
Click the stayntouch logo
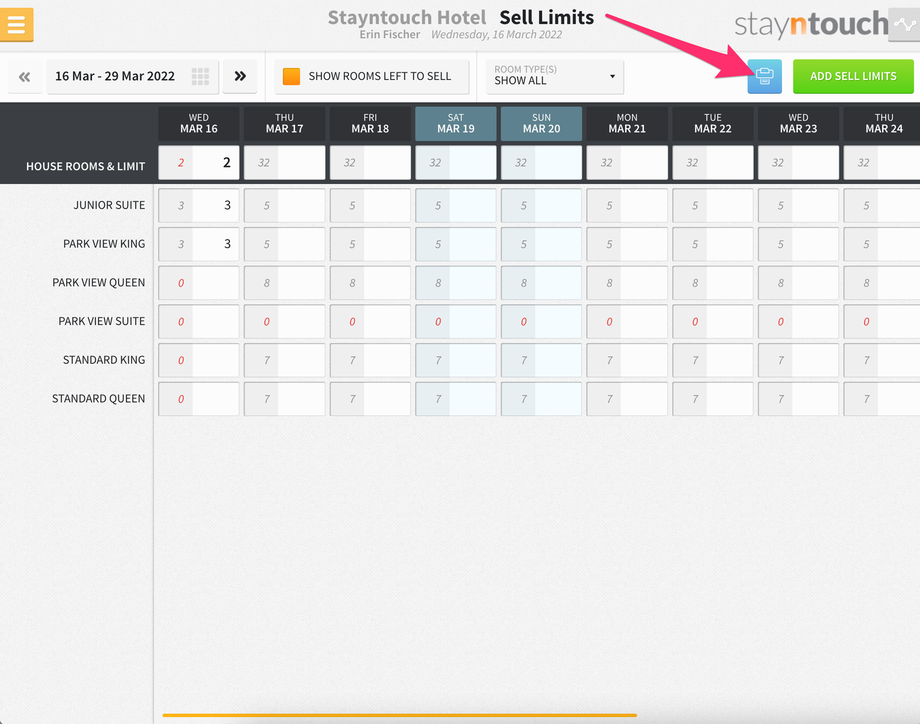(x=811, y=25)
